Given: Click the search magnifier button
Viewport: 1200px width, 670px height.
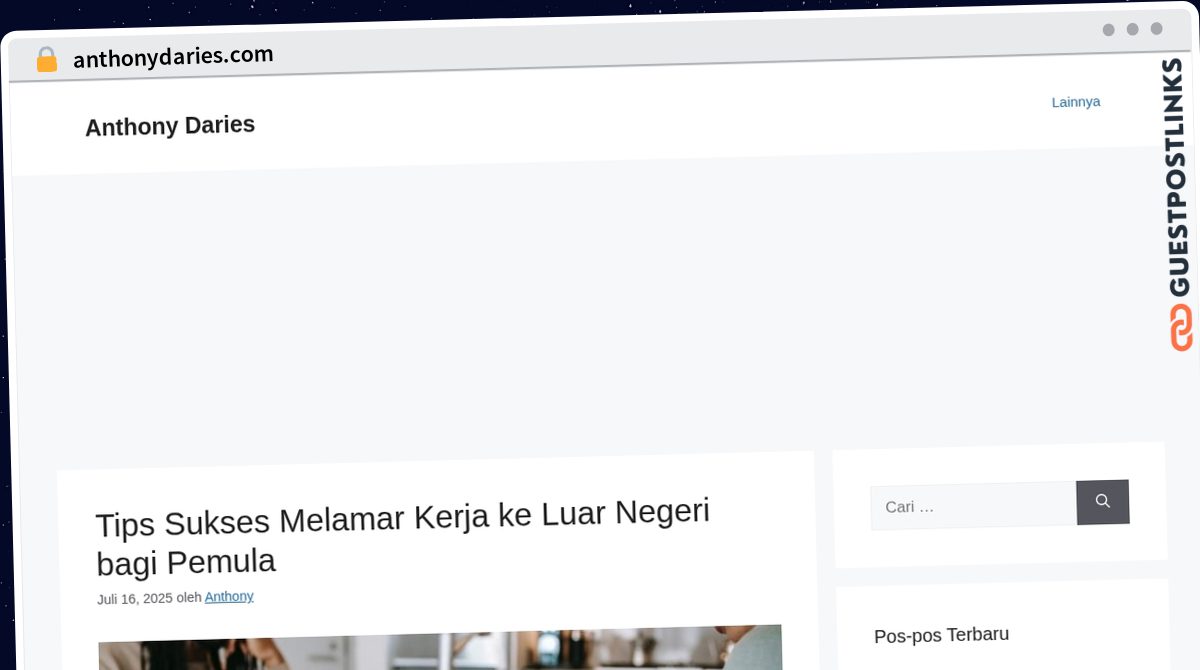Looking at the screenshot, I should [1103, 502].
